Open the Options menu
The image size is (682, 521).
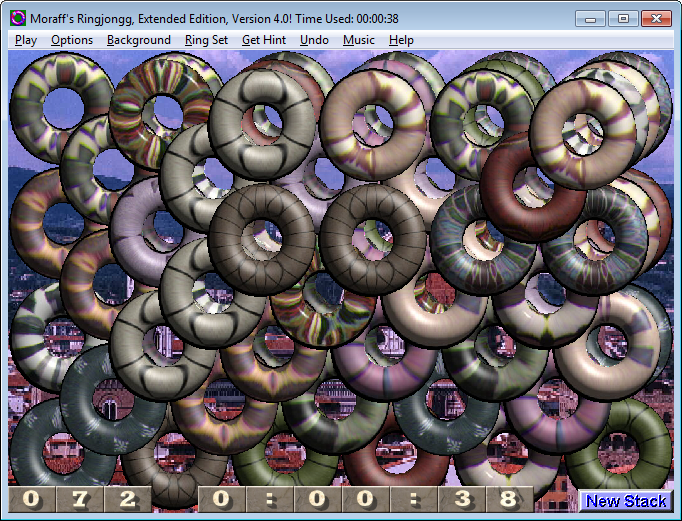point(72,40)
